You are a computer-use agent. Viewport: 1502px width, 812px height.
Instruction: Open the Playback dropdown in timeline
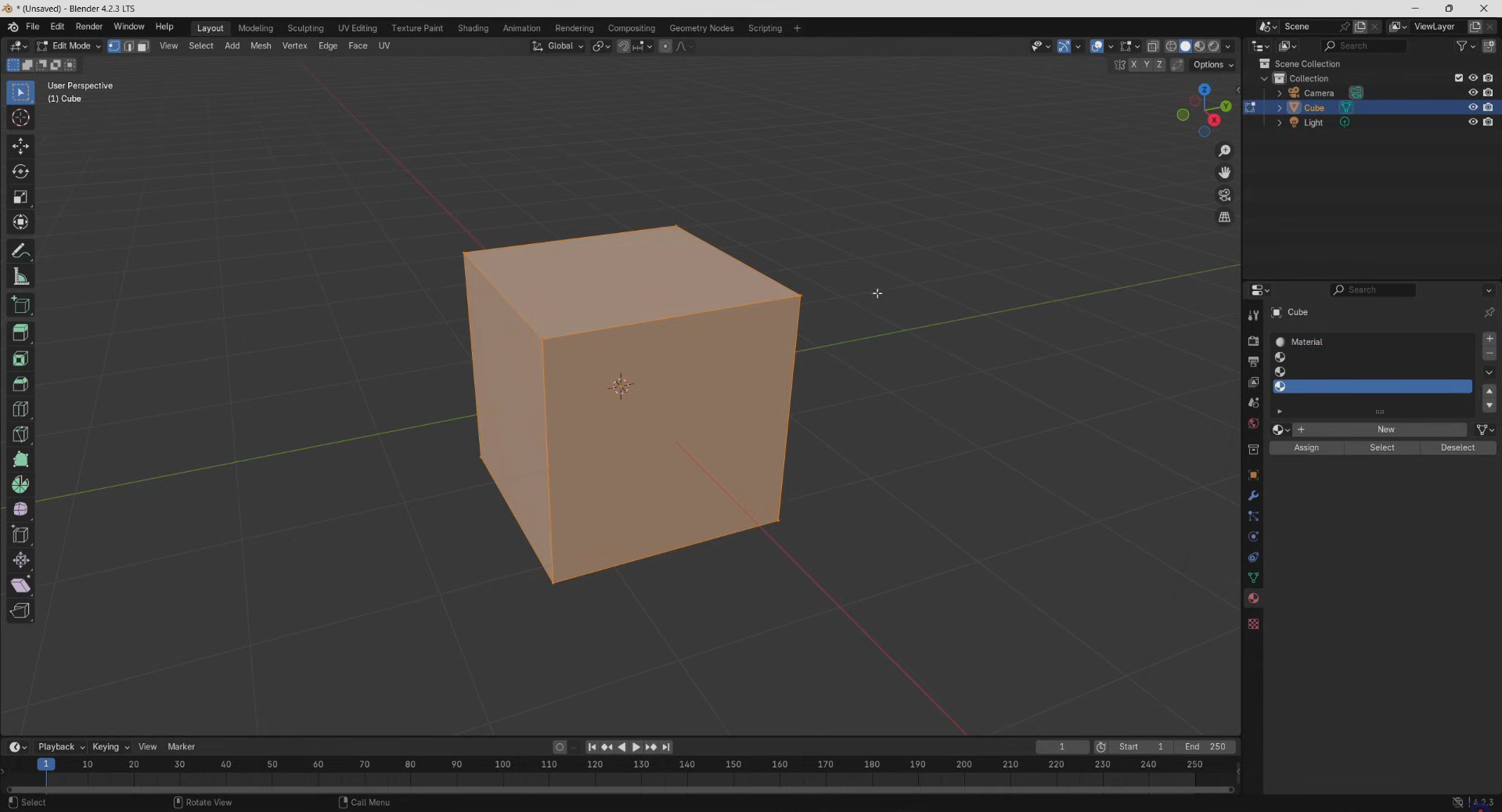click(61, 747)
